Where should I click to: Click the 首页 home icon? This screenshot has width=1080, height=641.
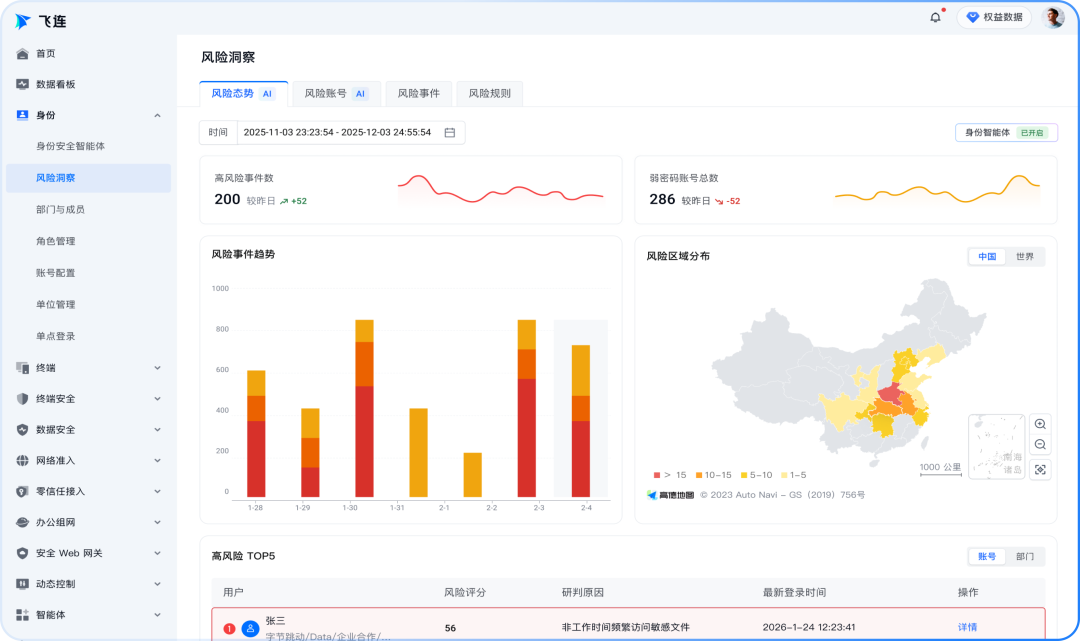(x=22, y=54)
